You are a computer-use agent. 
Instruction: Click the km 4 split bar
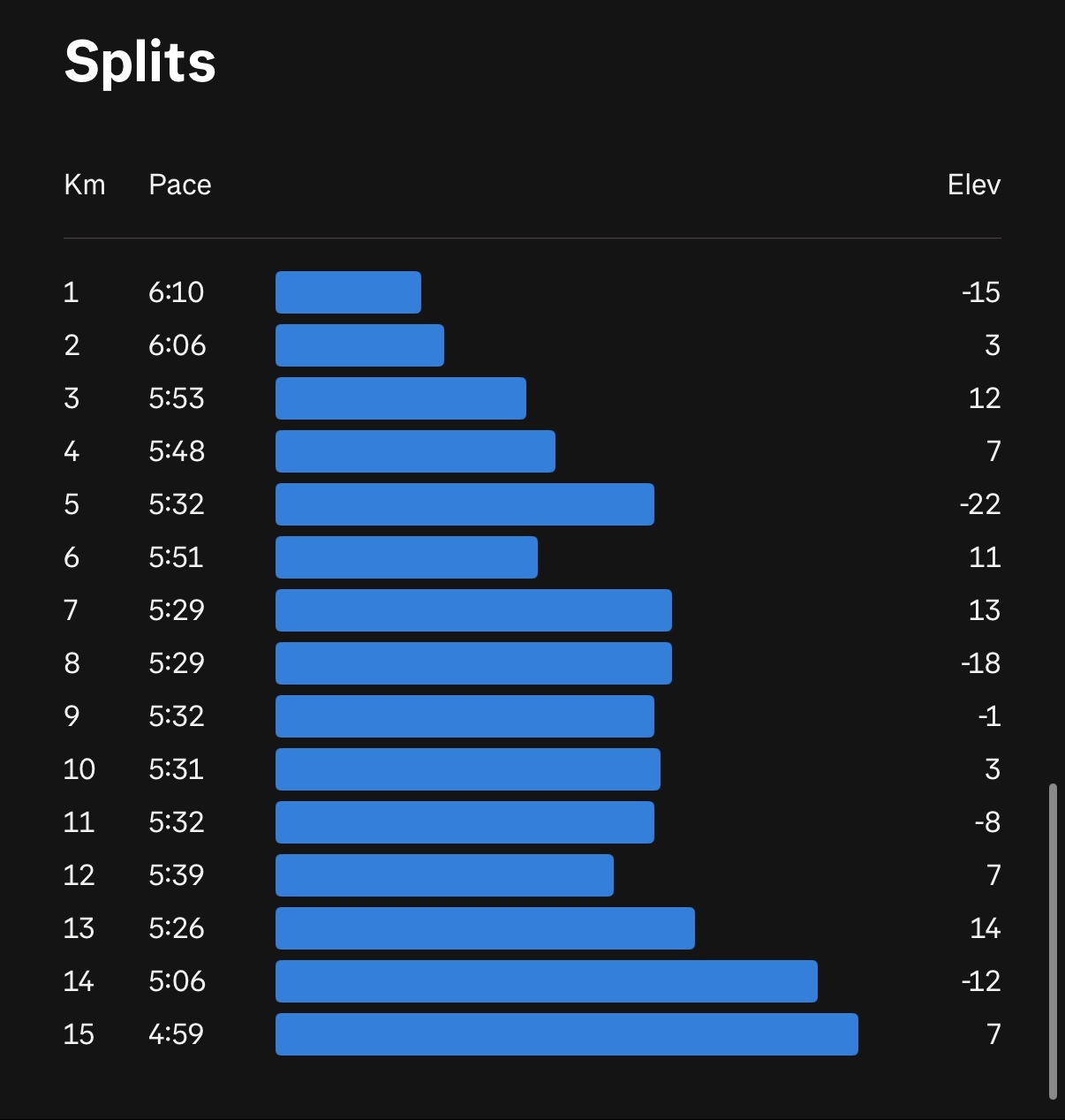click(x=415, y=451)
